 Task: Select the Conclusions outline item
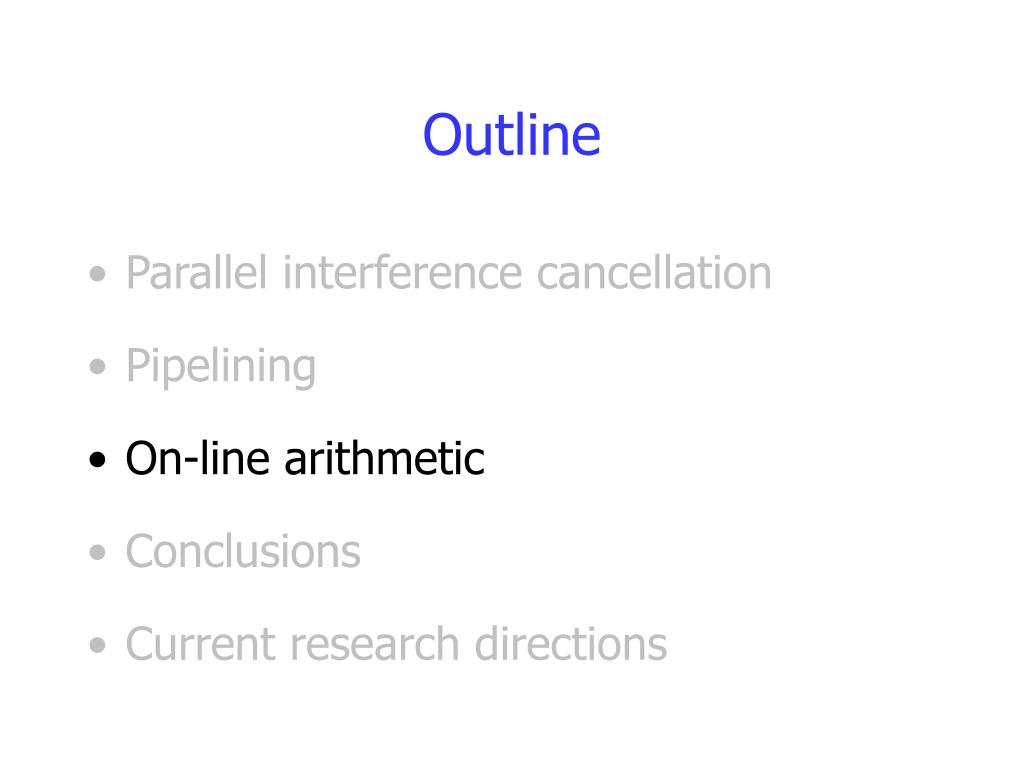click(x=243, y=551)
